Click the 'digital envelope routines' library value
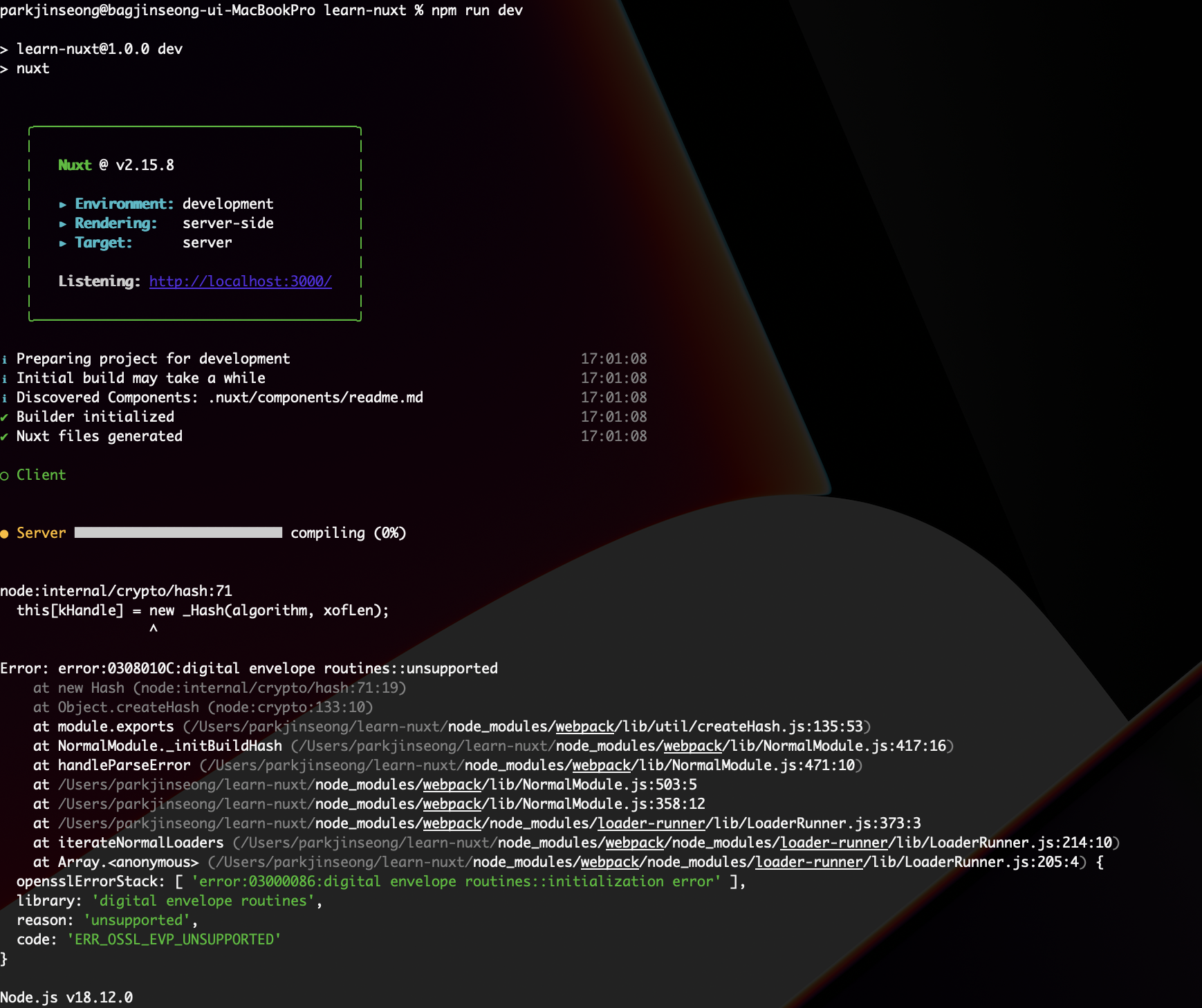The height and width of the screenshot is (1008, 1202). 203,901
